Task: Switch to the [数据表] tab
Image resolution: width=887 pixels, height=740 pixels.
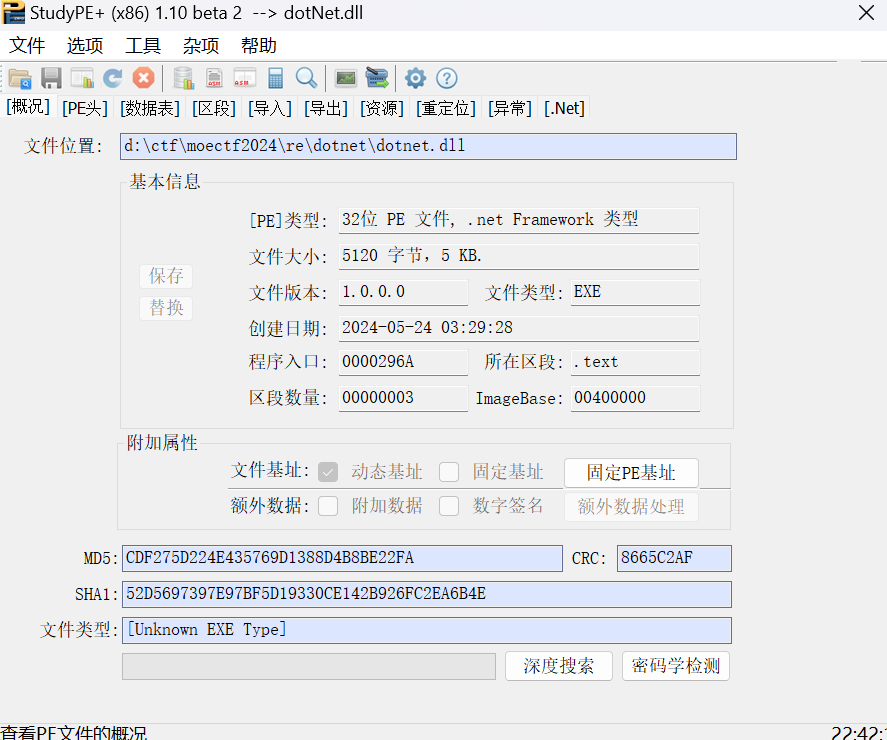Action: [x=150, y=107]
